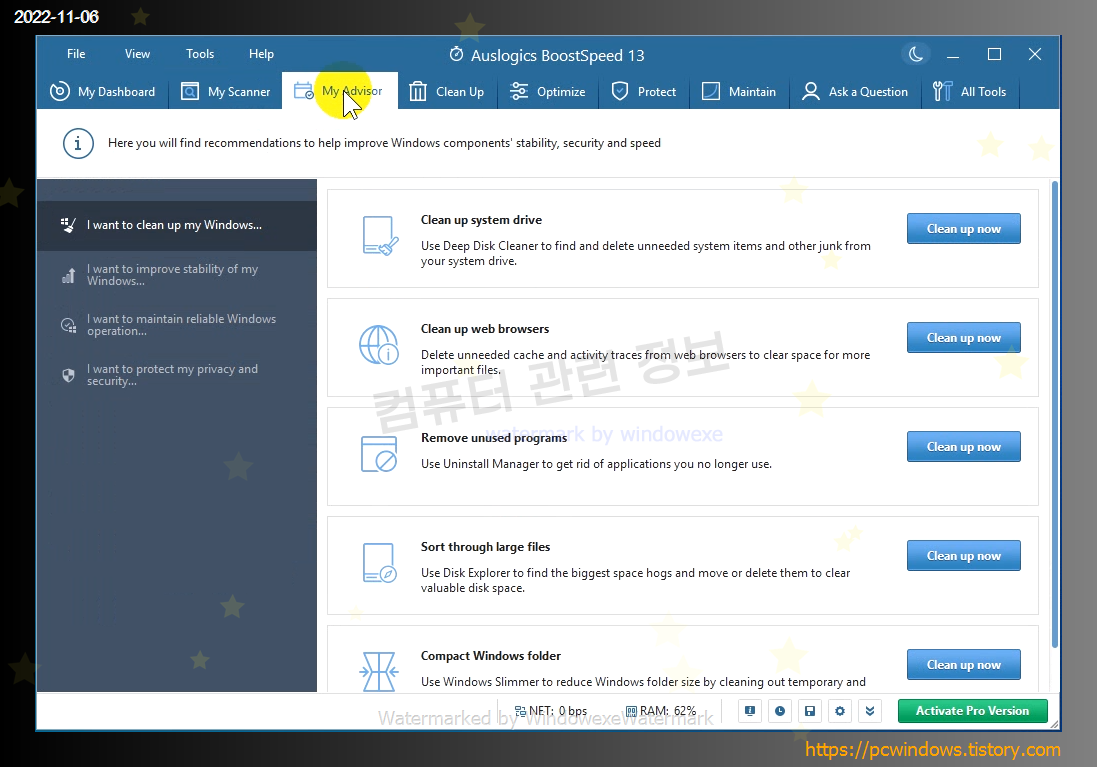Image resolution: width=1097 pixels, height=767 pixels.
Task: Click the 'Sort through large files' heading
Action: coord(486,547)
